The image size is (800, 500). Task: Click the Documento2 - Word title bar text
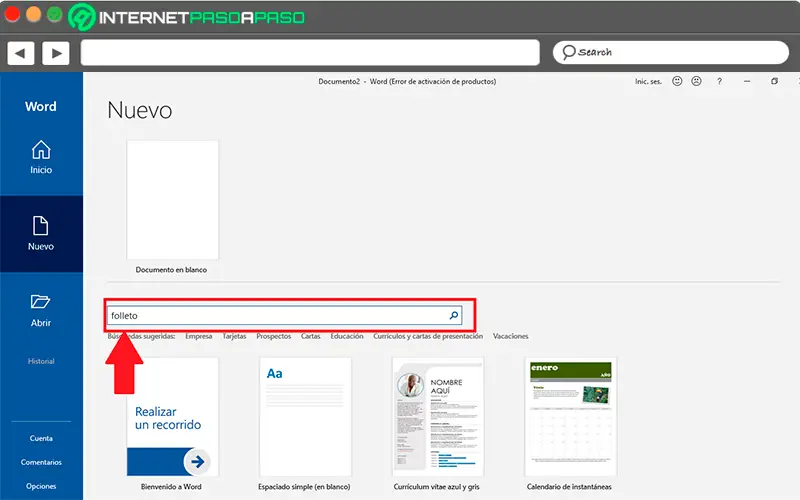tap(407, 81)
